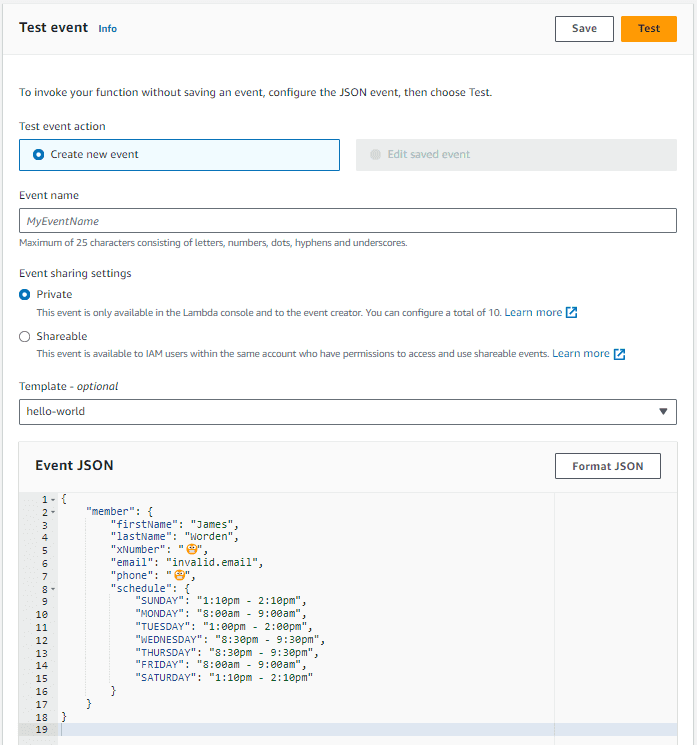Collapse the schedule object fold arrow
The width and height of the screenshot is (697, 745).
point(53,589)
